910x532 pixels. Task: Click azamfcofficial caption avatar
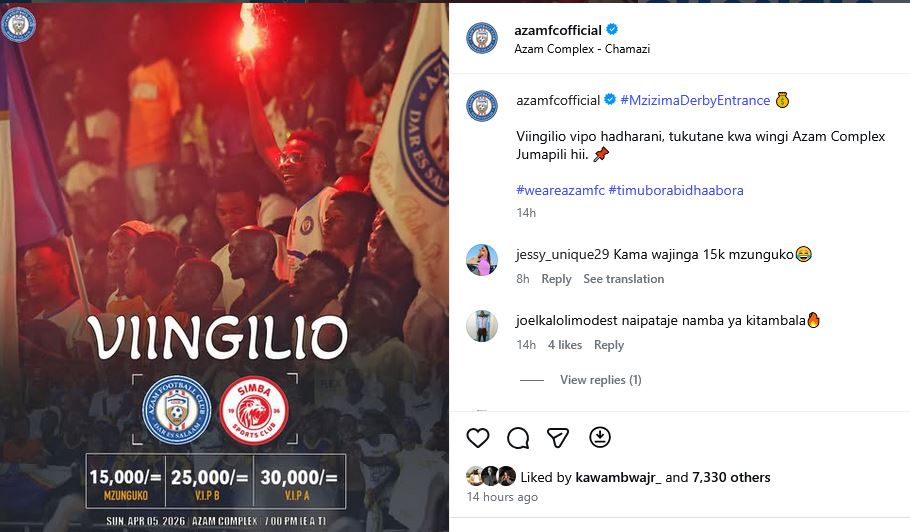point(482,106)
